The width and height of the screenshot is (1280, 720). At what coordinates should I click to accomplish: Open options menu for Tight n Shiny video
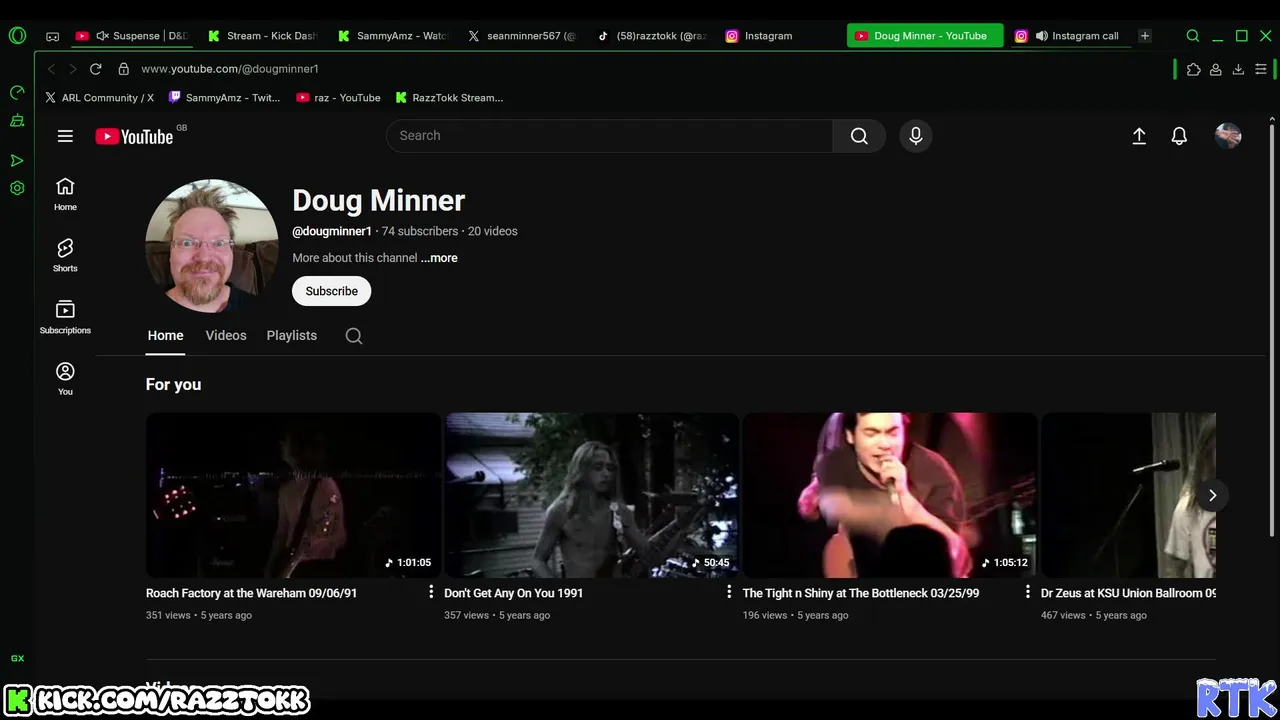(x=1027, y=593)
